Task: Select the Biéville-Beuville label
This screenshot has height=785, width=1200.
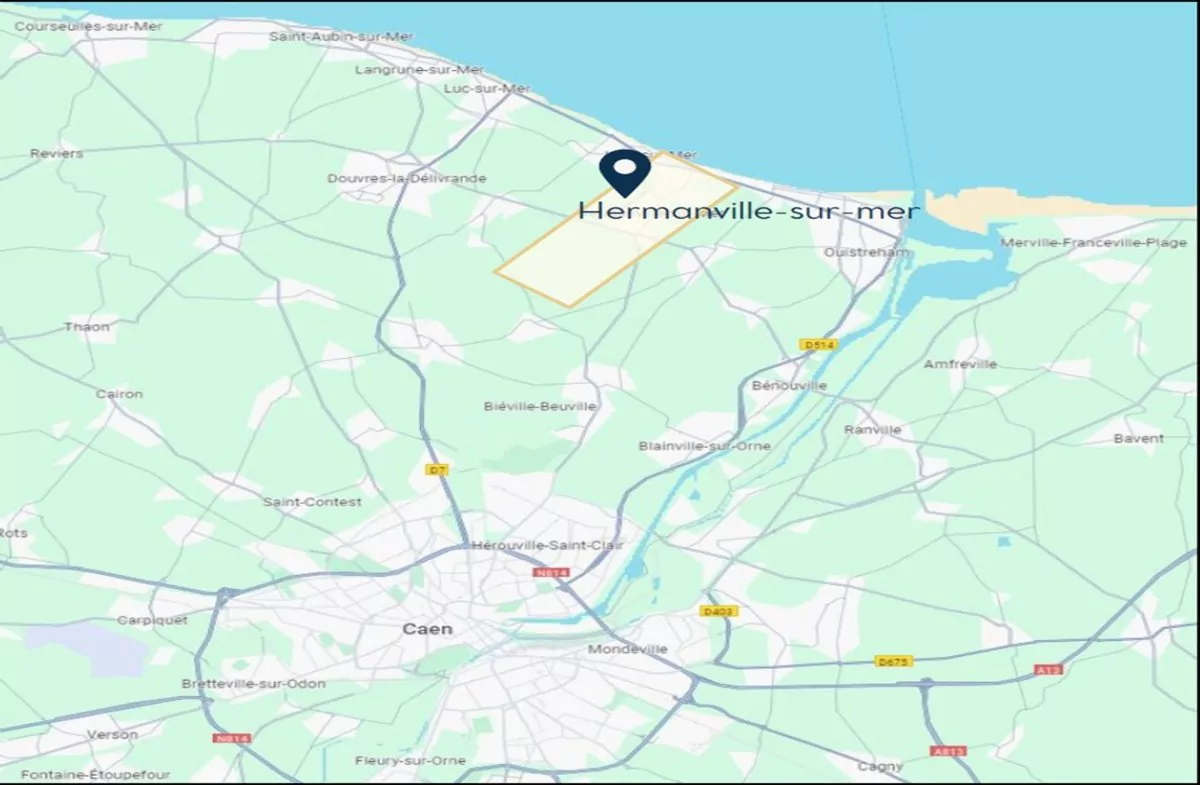Action: [x=540, y=406]
